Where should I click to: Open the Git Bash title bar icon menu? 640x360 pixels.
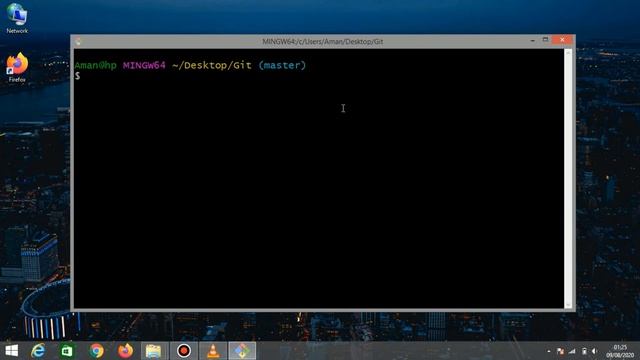click(78, 41)
